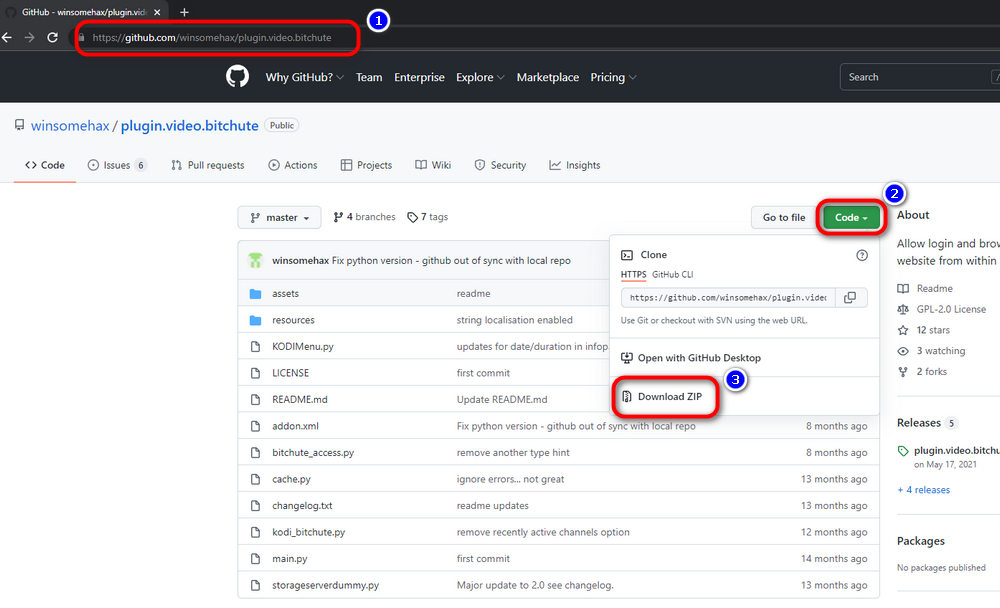The width and height of the screenshot is (1000, 608).
Task: Click the assets folder icon
Action: 256,293
